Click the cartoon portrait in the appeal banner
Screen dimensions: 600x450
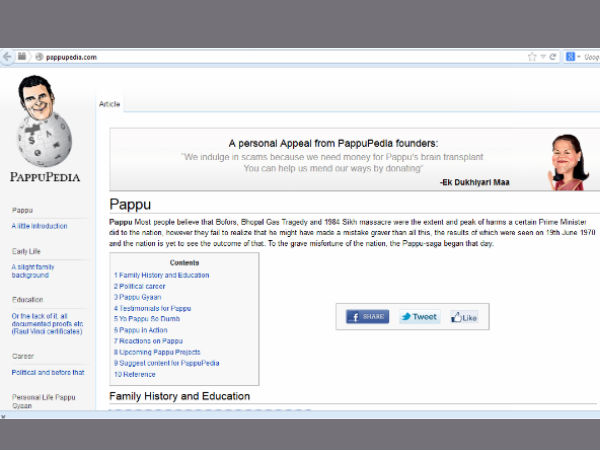coord(567,160)
